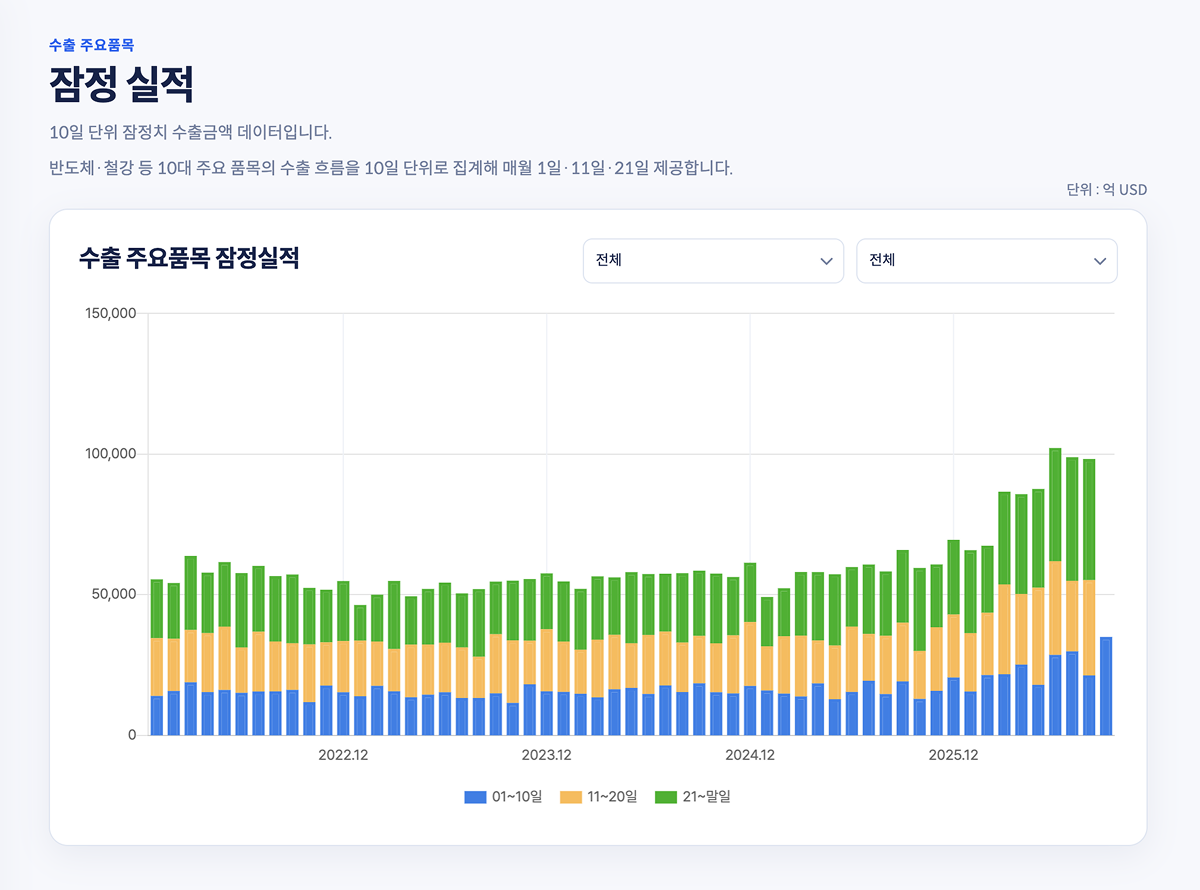Click the '10일 단위 잠정치 수출금액 데이터입니다.' description line
Viewport: 1200px width, 890px height.
190,132
